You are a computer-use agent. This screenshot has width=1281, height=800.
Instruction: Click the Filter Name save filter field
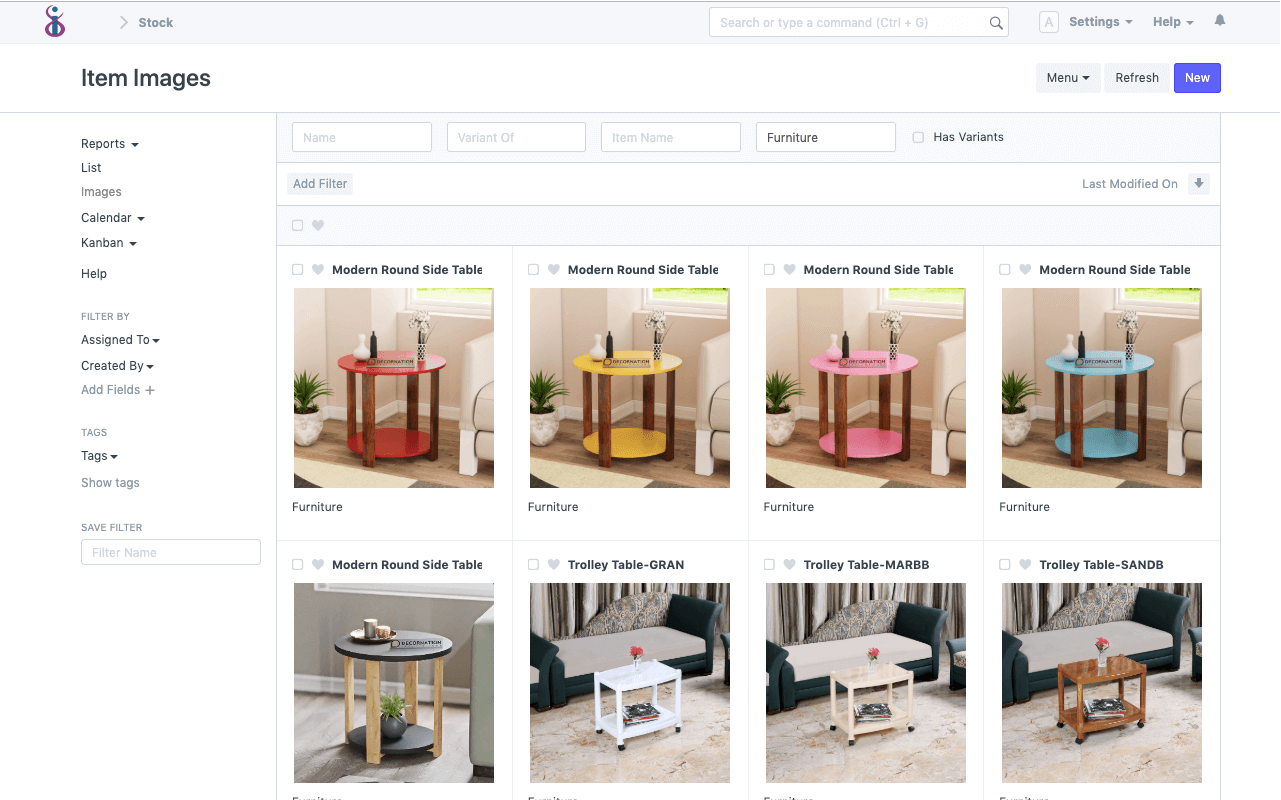click(x=170, y=552)
